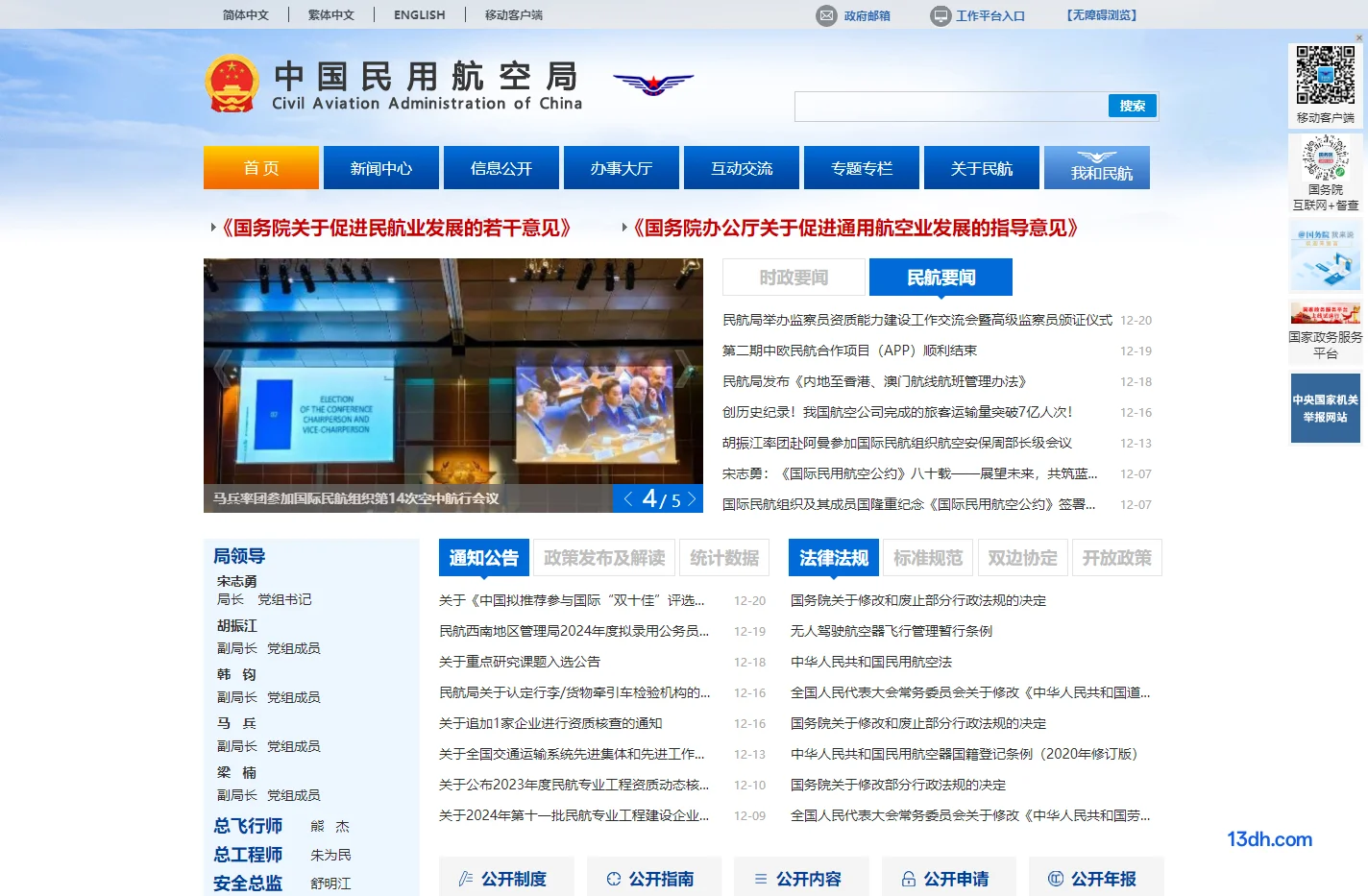Open the 国务院 blue sidebar banner image
The width and height of the screenshot is (1368, 896).
point(1325,255)
